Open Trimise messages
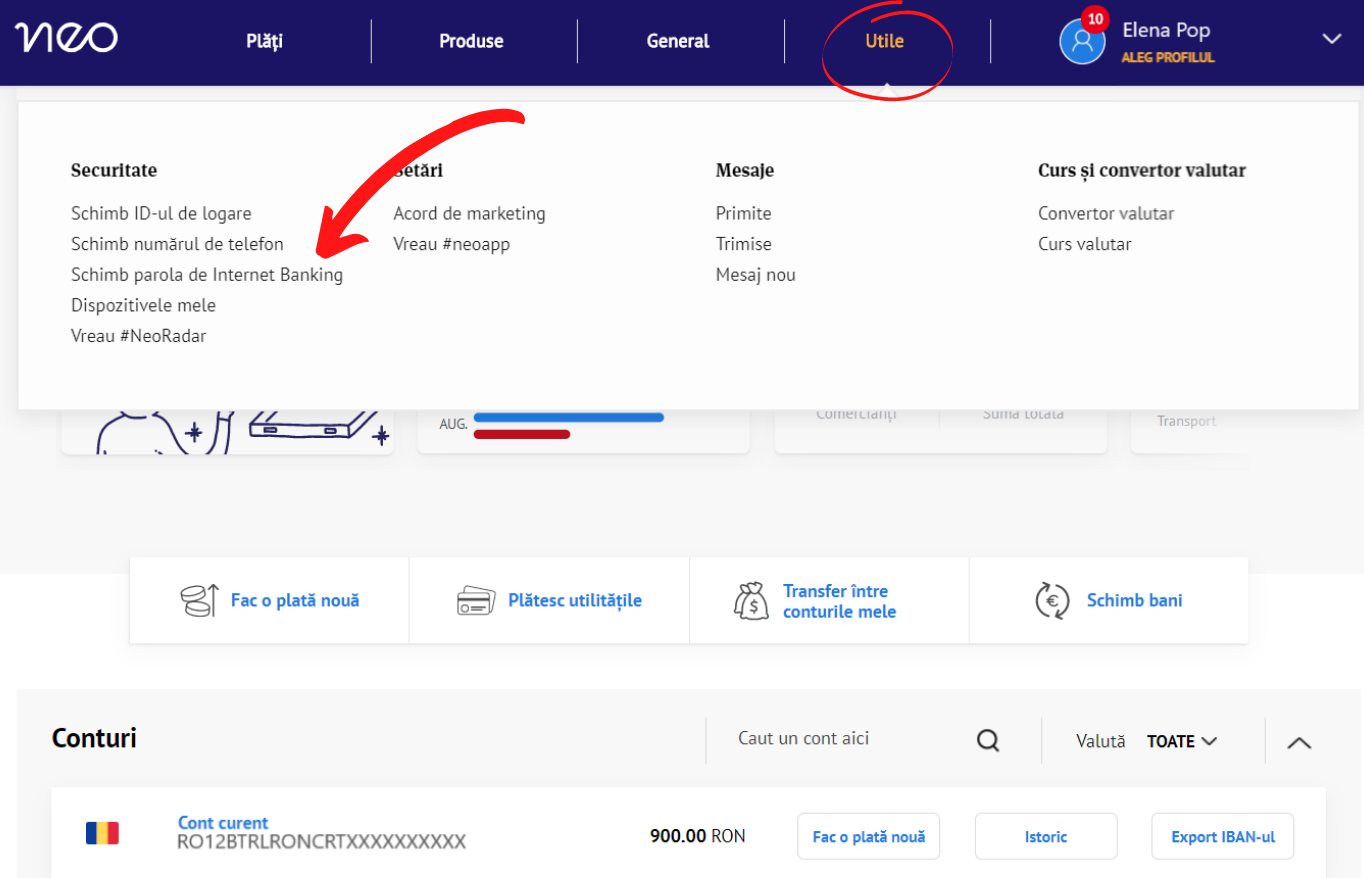Viewport: 1364px width, 878px height. pos(743,244)
